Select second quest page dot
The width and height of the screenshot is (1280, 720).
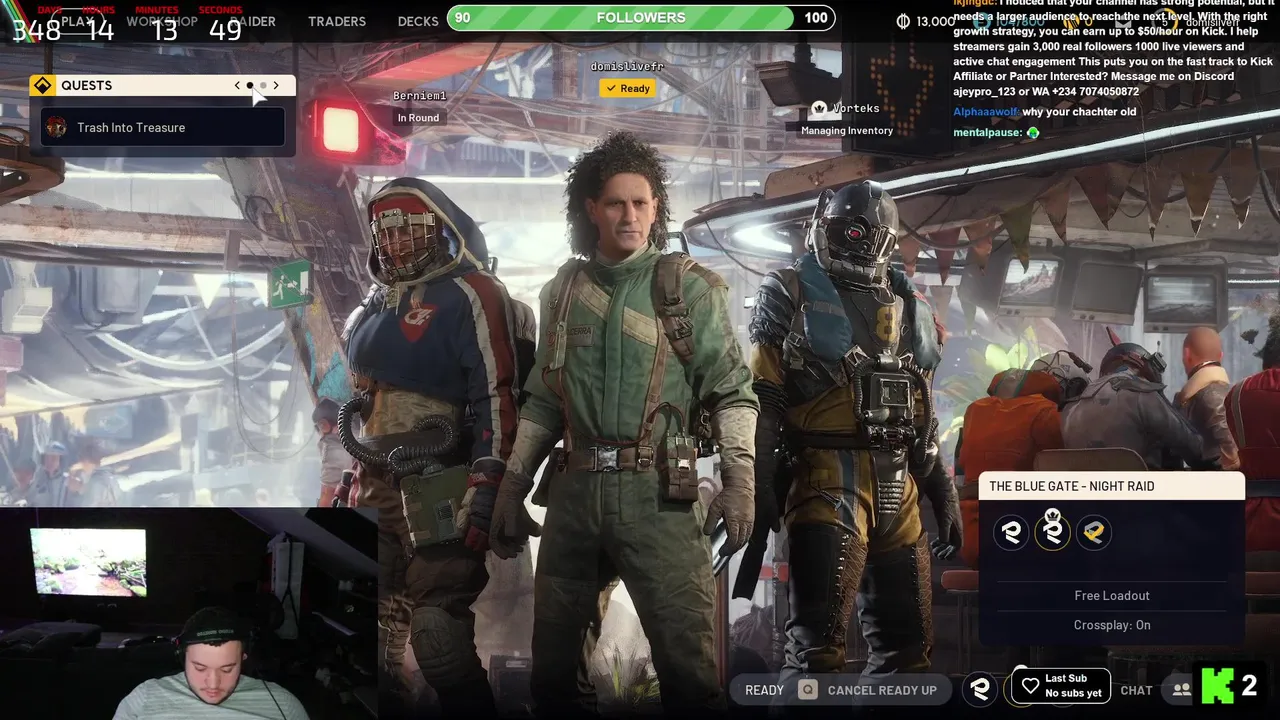click(x=263, y=85)
